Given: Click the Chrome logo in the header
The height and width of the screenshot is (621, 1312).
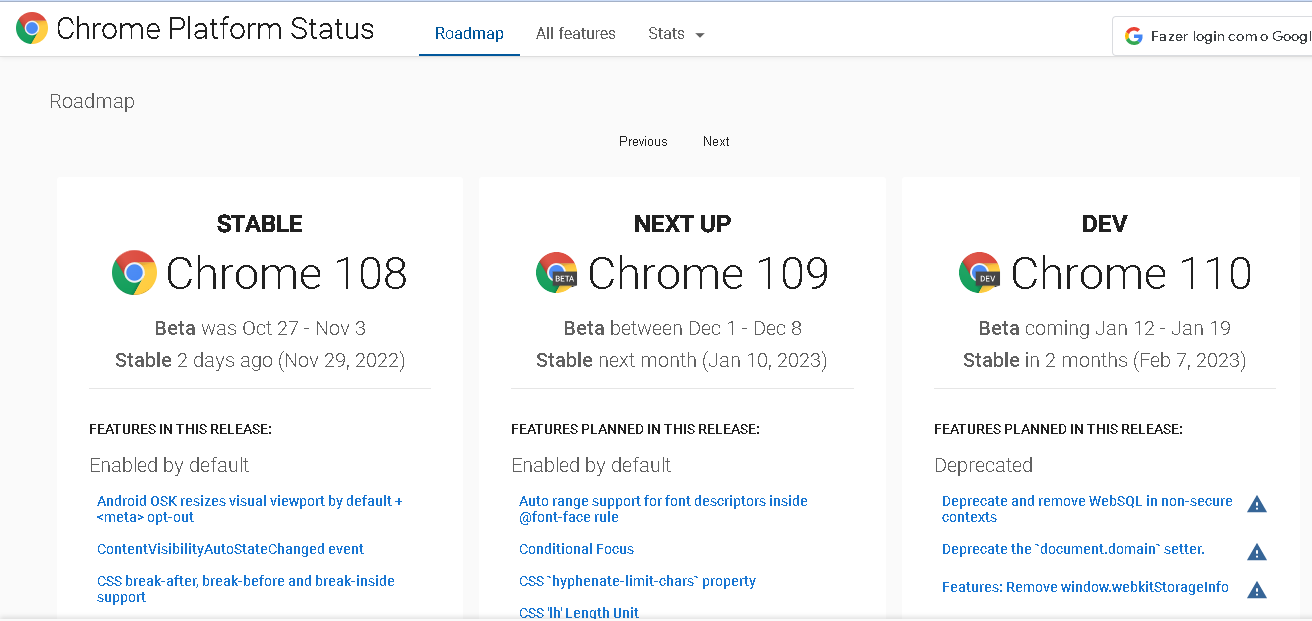Looking at the screenshot, I should coord(29,28).
